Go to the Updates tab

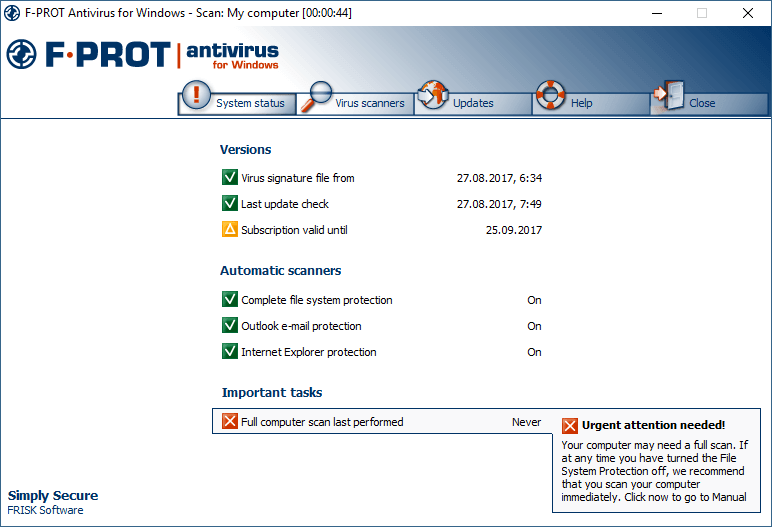click(473, 103)
